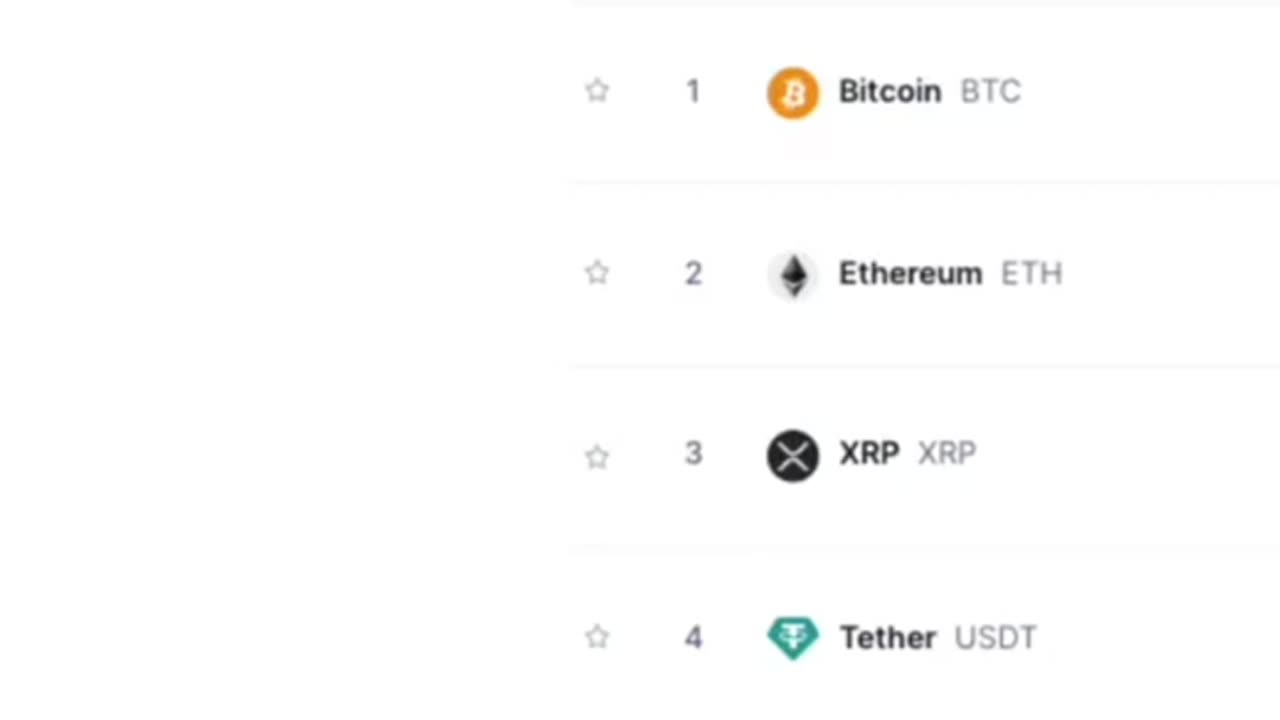Click rank number 1 in the list
The width and height of the screenshot is (1280, 720).
tap(693, 91)
